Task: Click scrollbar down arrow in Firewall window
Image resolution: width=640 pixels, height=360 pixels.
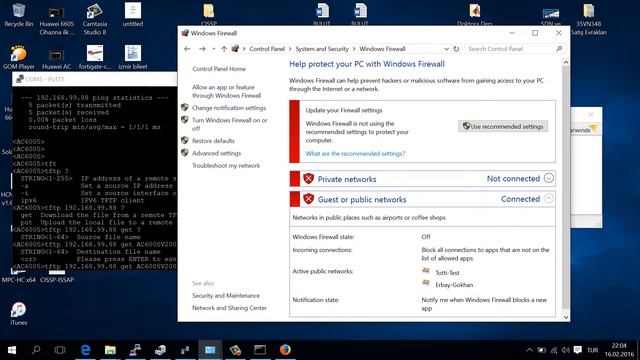Action: (566, 317)
